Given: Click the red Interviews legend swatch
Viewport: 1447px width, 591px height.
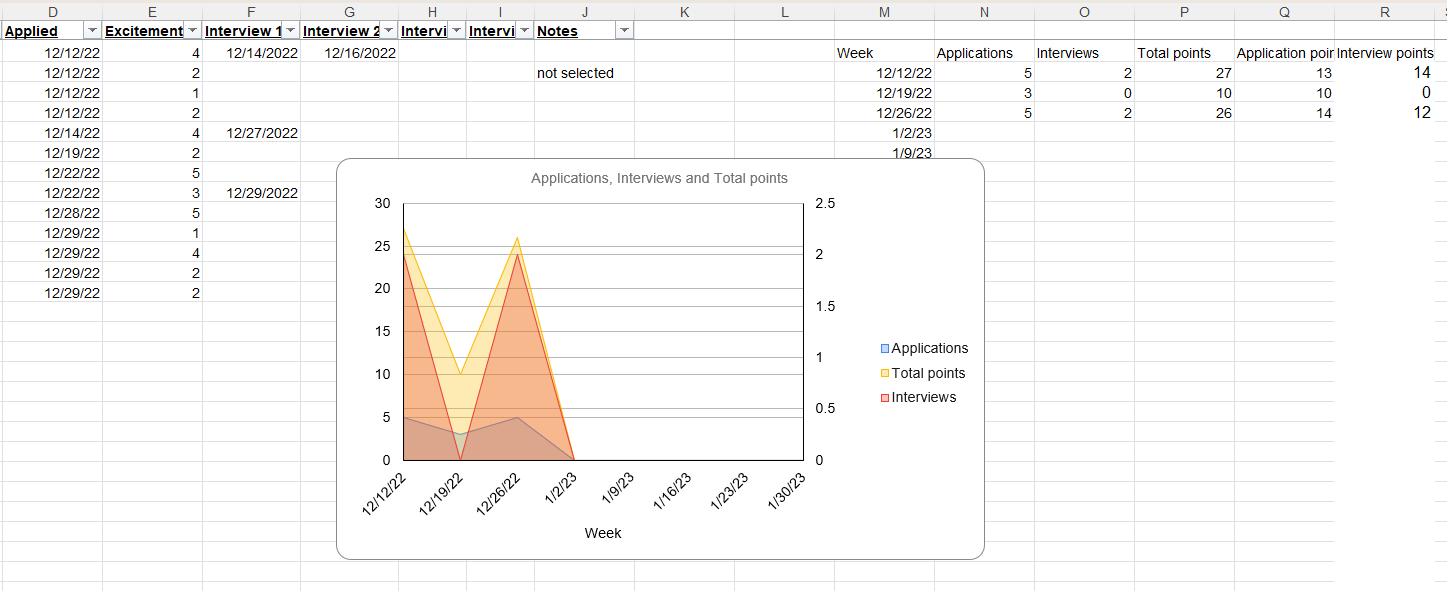Looking at the screenshot, I should click(x=885, y=398).
